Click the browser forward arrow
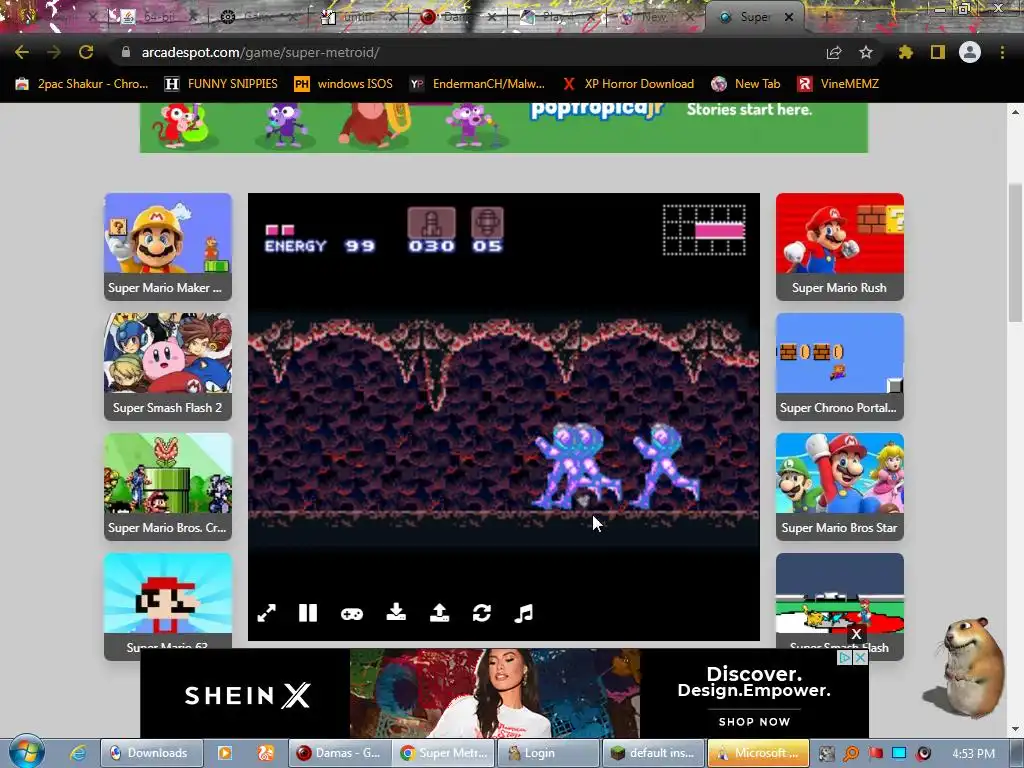The height and width of the screenshot is (768, 1024). [54, 52]
